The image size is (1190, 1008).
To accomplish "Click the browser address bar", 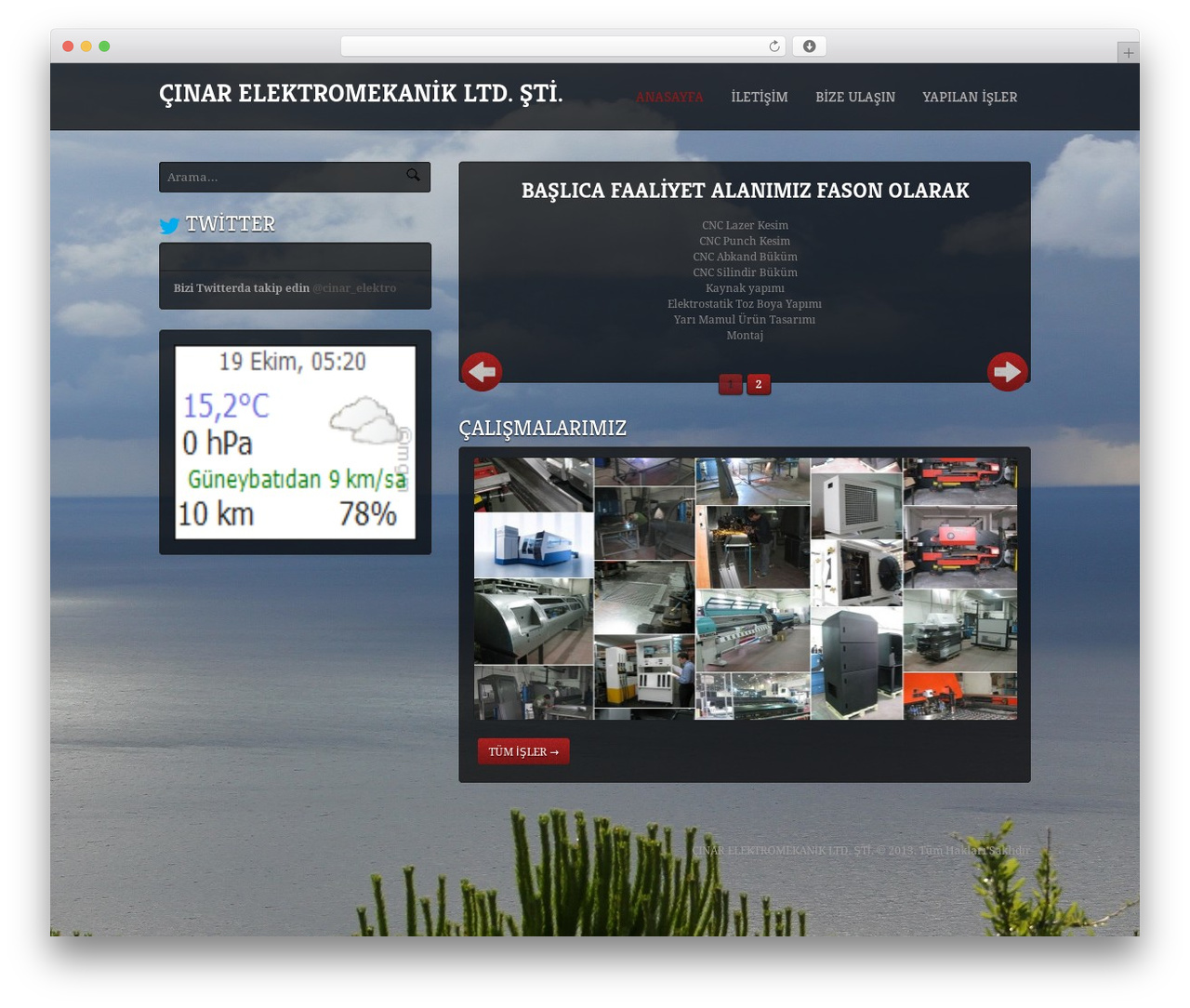I will [x=562, y=46].
